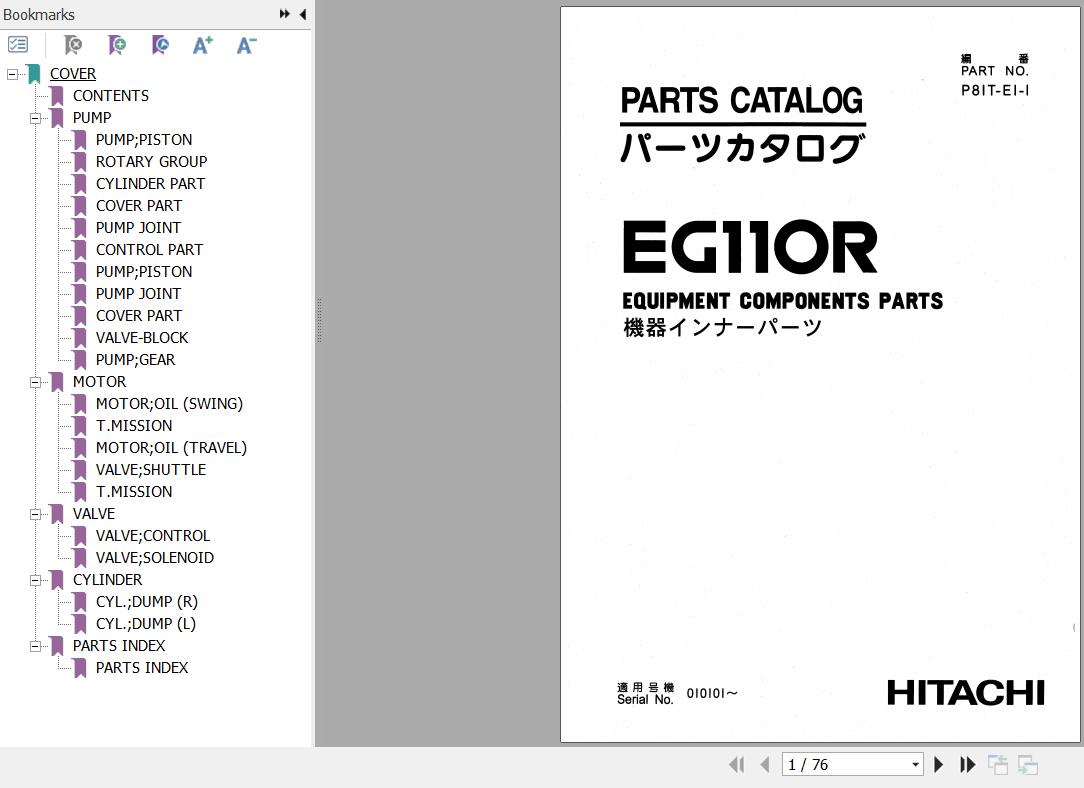Open the VALVE;SOLENOID bookmark

[155, 558]
